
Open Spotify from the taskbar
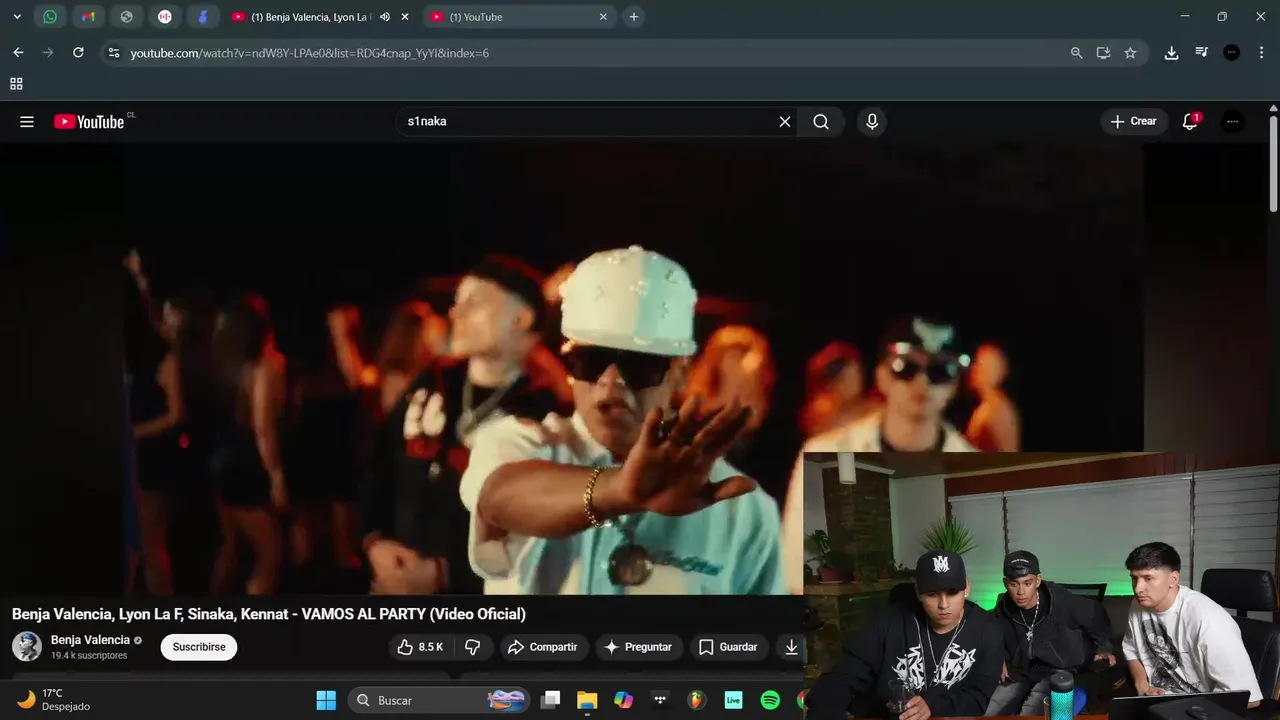click(x=770, y=700)
